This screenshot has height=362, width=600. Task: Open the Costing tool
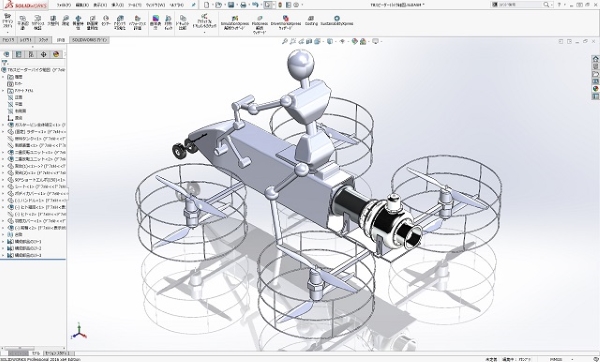(x=311, y=21)
